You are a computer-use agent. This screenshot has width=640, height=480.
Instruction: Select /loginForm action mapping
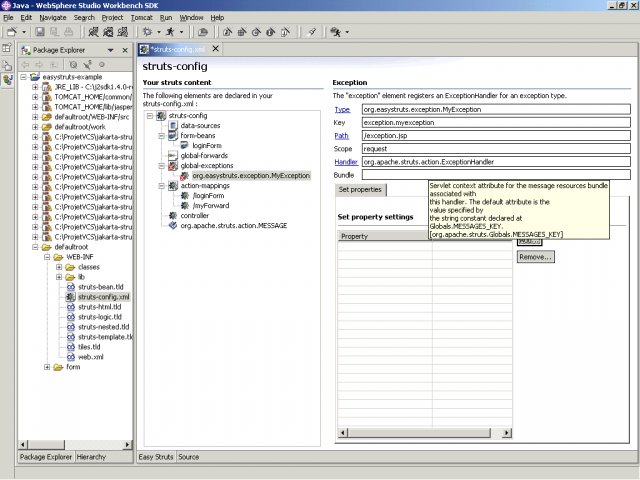click(x=208, y=196)
